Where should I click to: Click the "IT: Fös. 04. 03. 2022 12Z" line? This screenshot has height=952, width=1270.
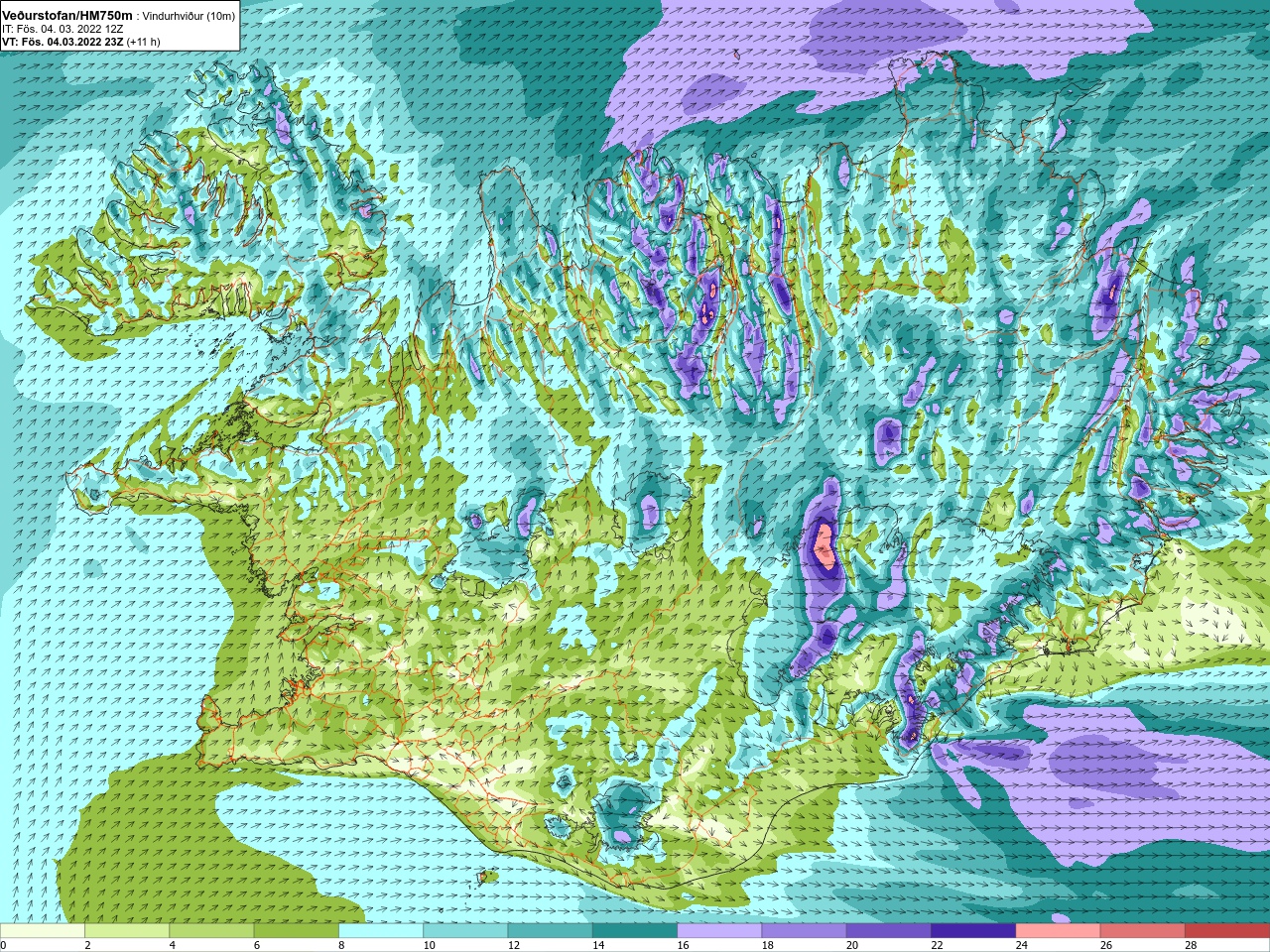(x=63, y=29)
